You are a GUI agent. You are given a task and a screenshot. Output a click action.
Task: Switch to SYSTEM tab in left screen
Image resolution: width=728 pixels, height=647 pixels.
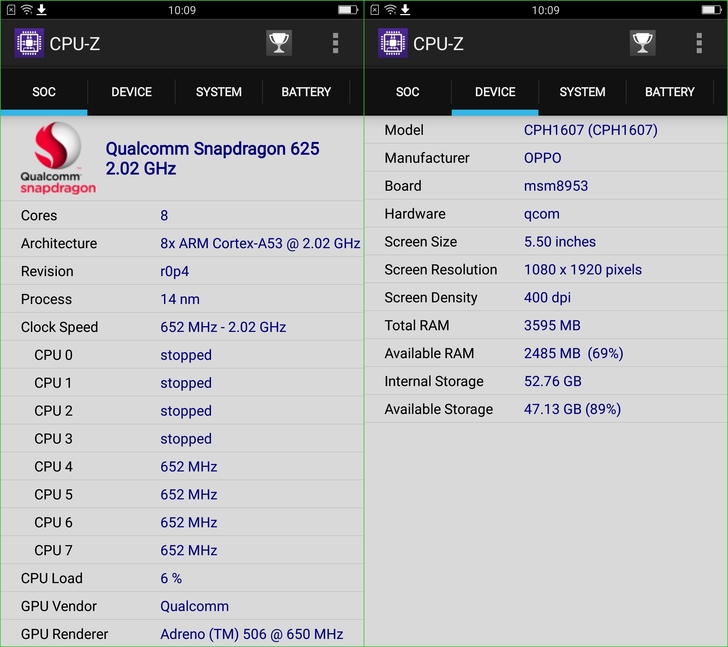coord(219,92)
